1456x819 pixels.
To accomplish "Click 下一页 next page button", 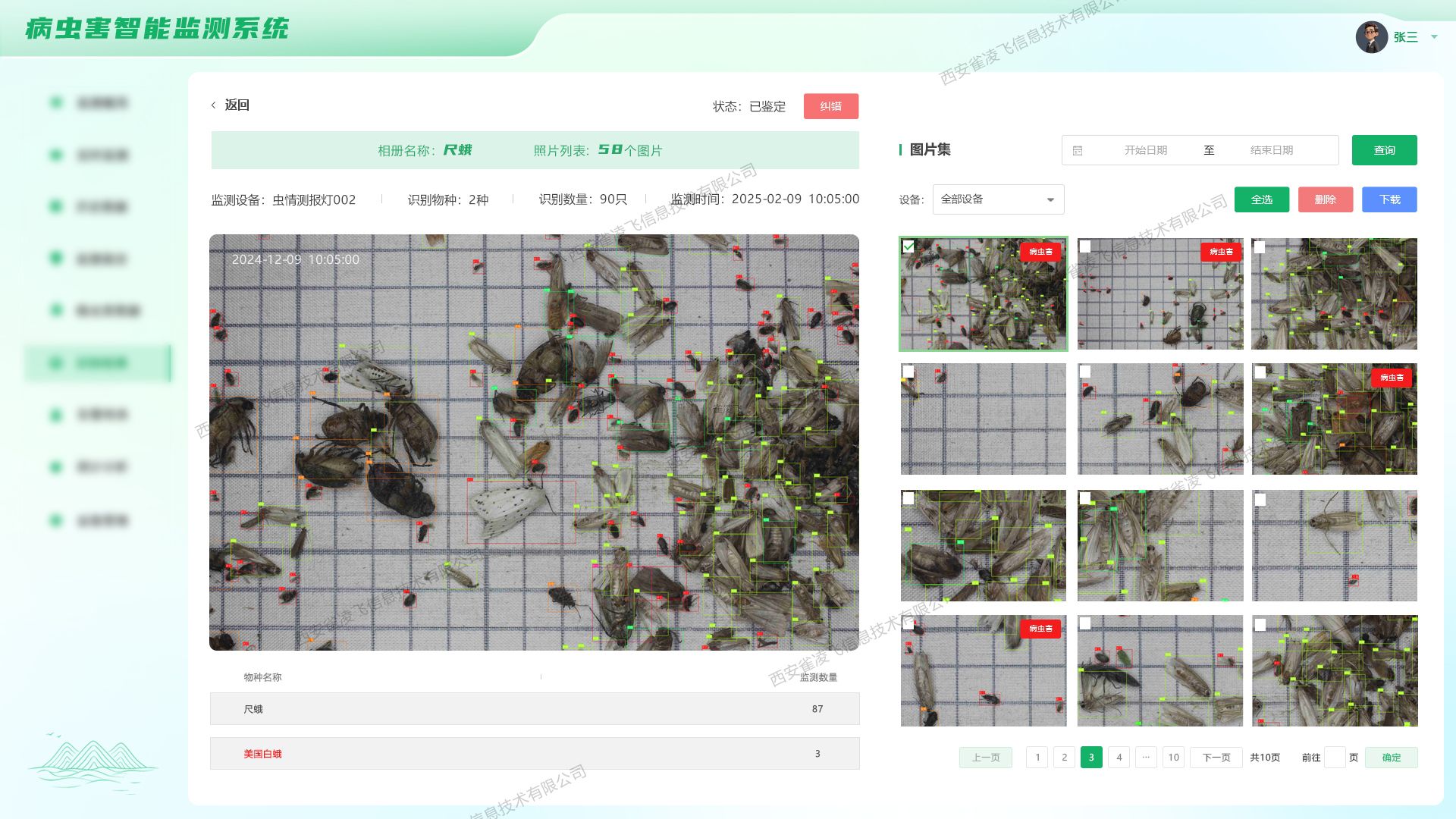I will click(1216, 758).
